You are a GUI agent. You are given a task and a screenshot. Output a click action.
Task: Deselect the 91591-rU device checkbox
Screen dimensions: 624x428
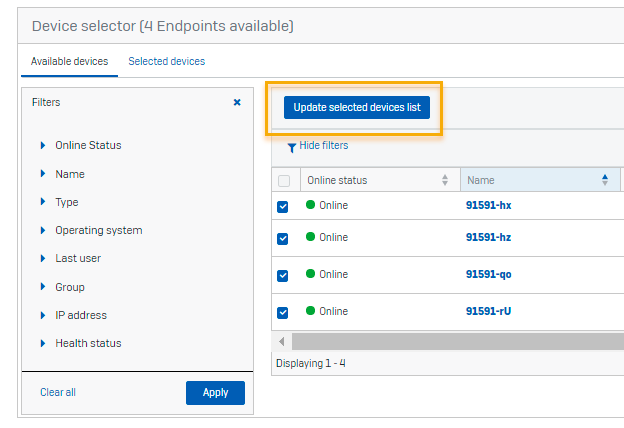[x=283, y=312]
